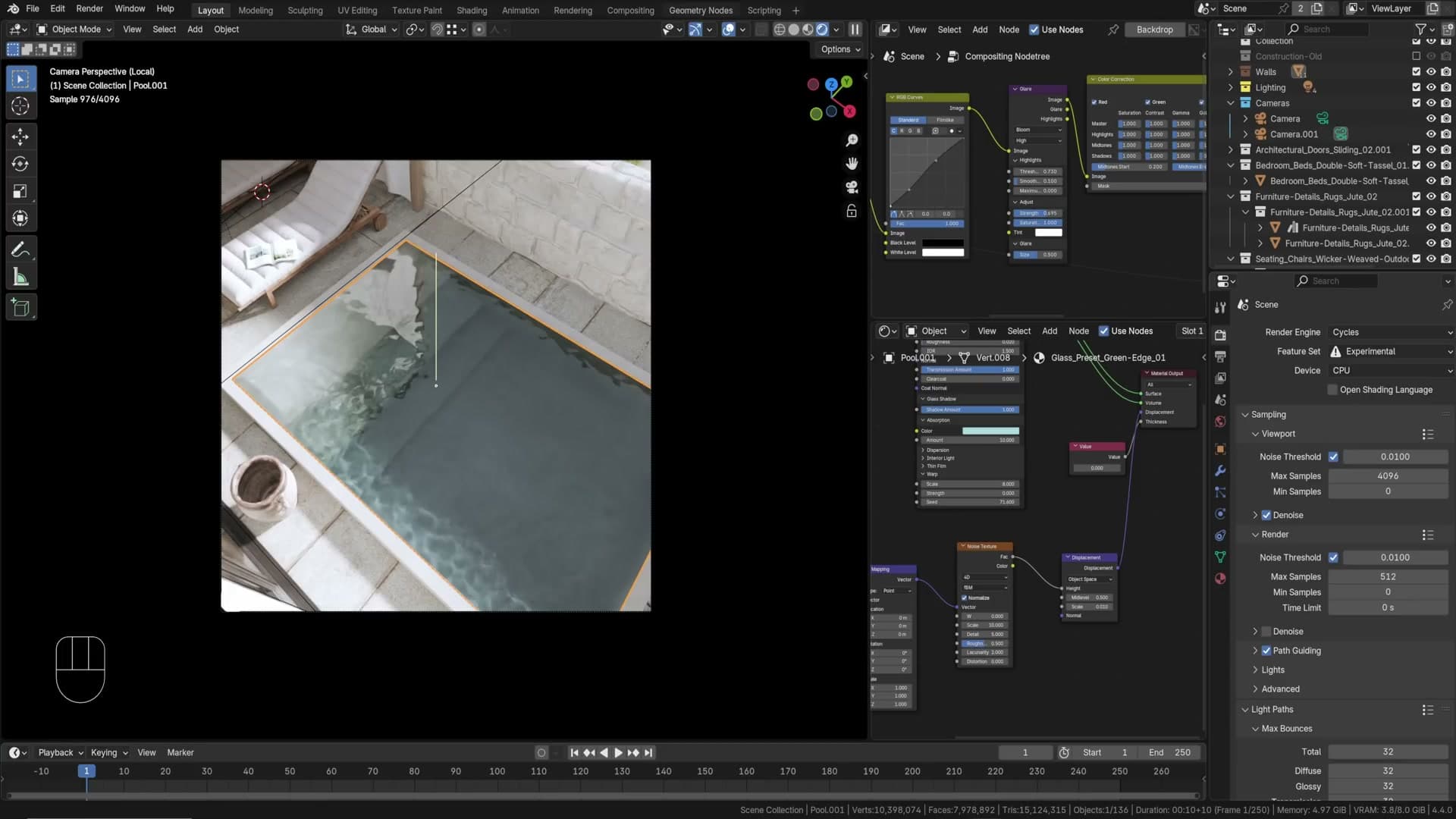Hide the Lighting collection eye icon
This screenshot has width=1456, height=819.
click(x=1431, y=87)
